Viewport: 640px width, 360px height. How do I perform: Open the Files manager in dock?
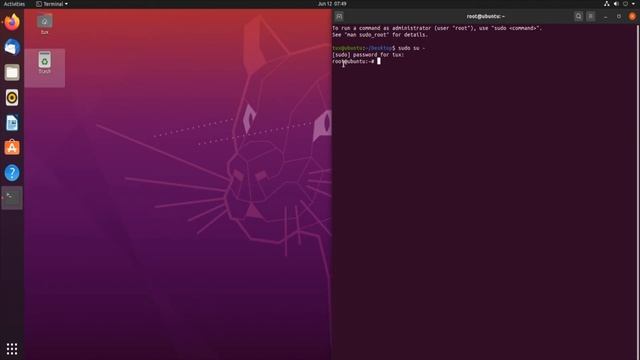[12, 73]
